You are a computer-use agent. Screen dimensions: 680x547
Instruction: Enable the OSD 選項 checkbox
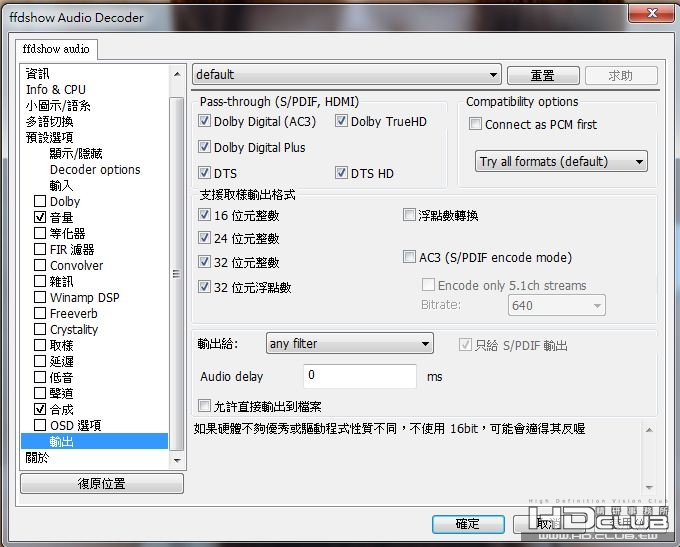[x=40, y=425]
